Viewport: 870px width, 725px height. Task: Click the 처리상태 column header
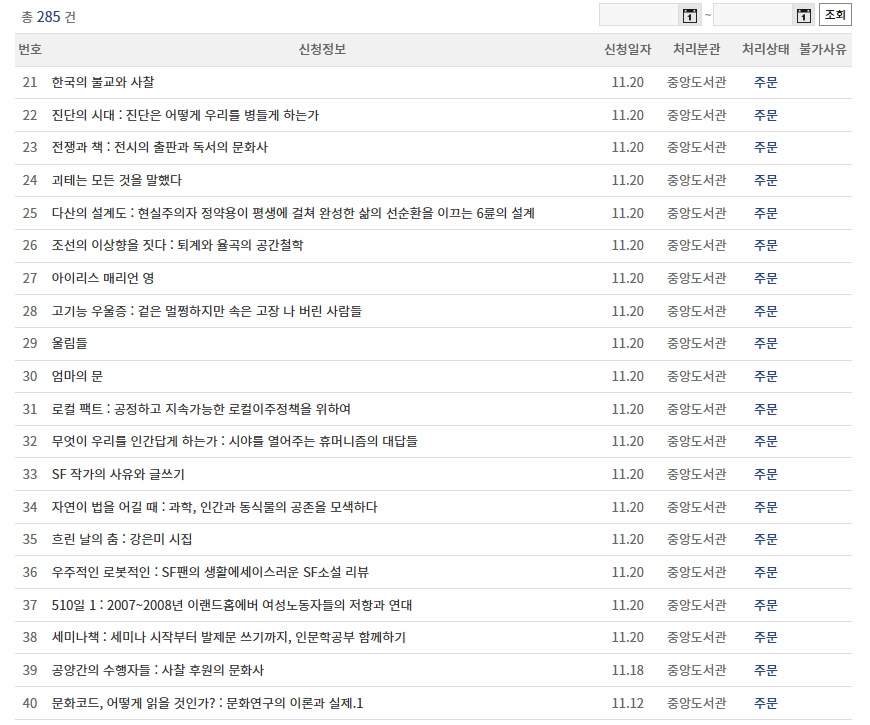click(x=764, y=48)
